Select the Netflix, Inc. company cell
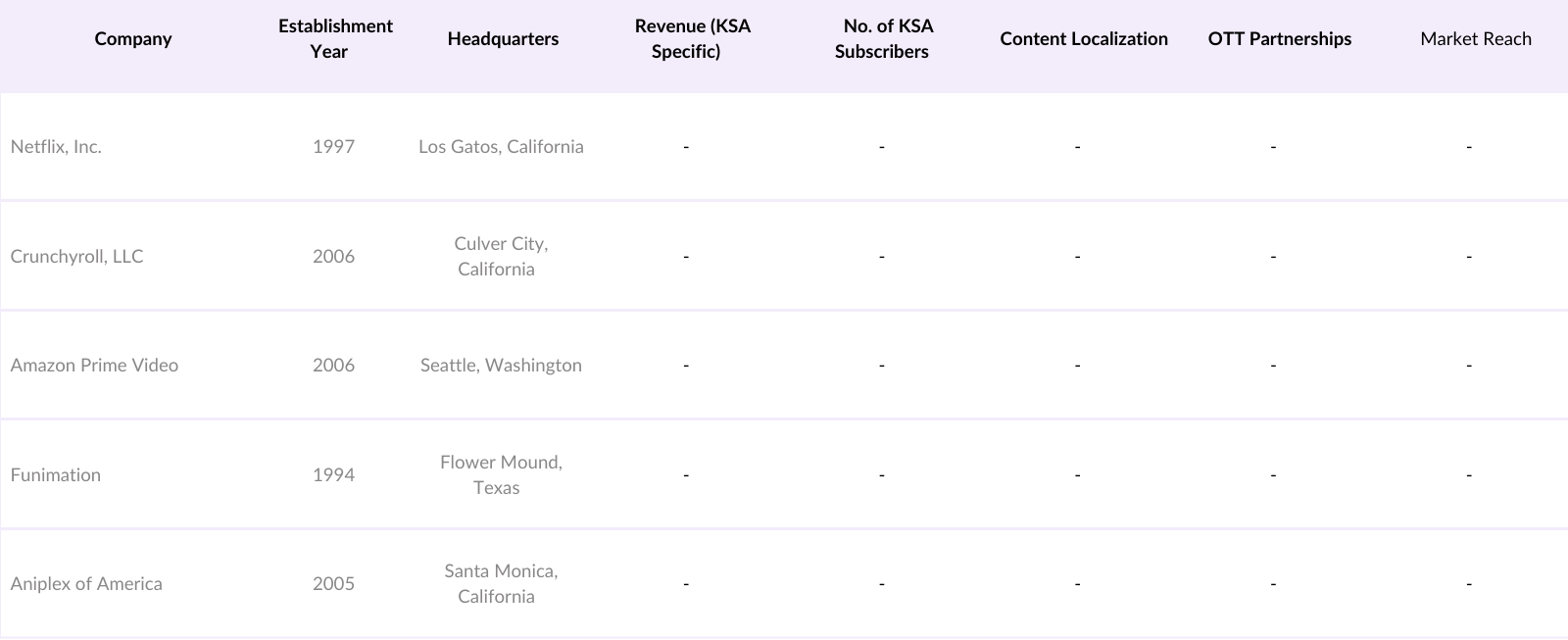This screenshot has width=1568, height=640. coord(56,147)
